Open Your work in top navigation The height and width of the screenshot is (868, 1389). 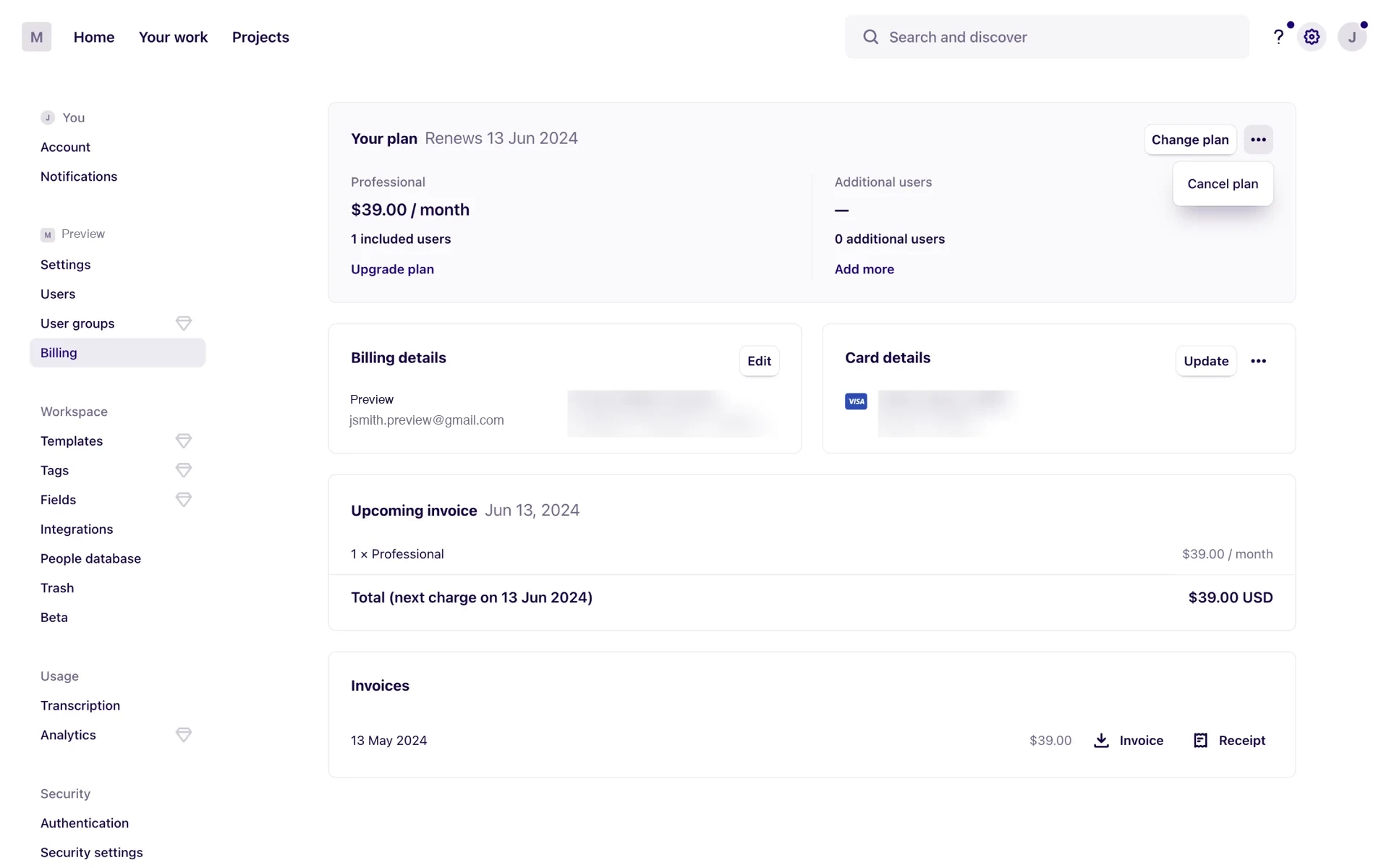click(173, 37)
